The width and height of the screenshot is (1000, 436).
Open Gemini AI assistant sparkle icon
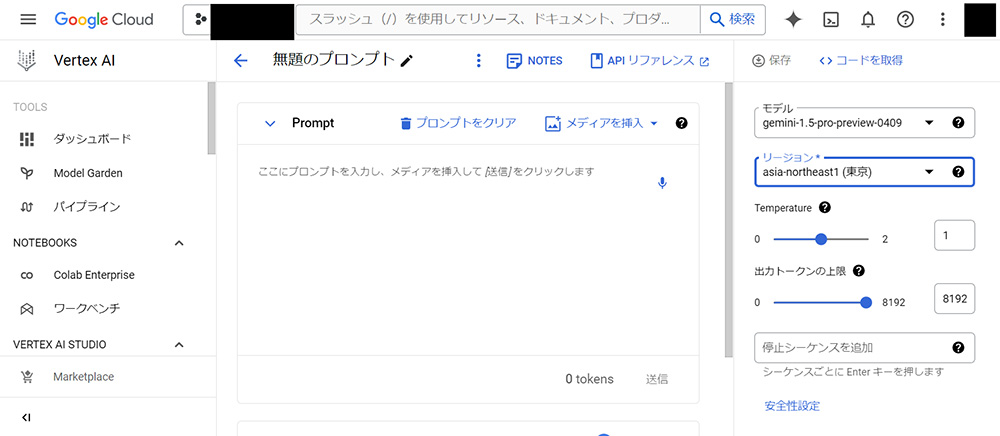793,20
